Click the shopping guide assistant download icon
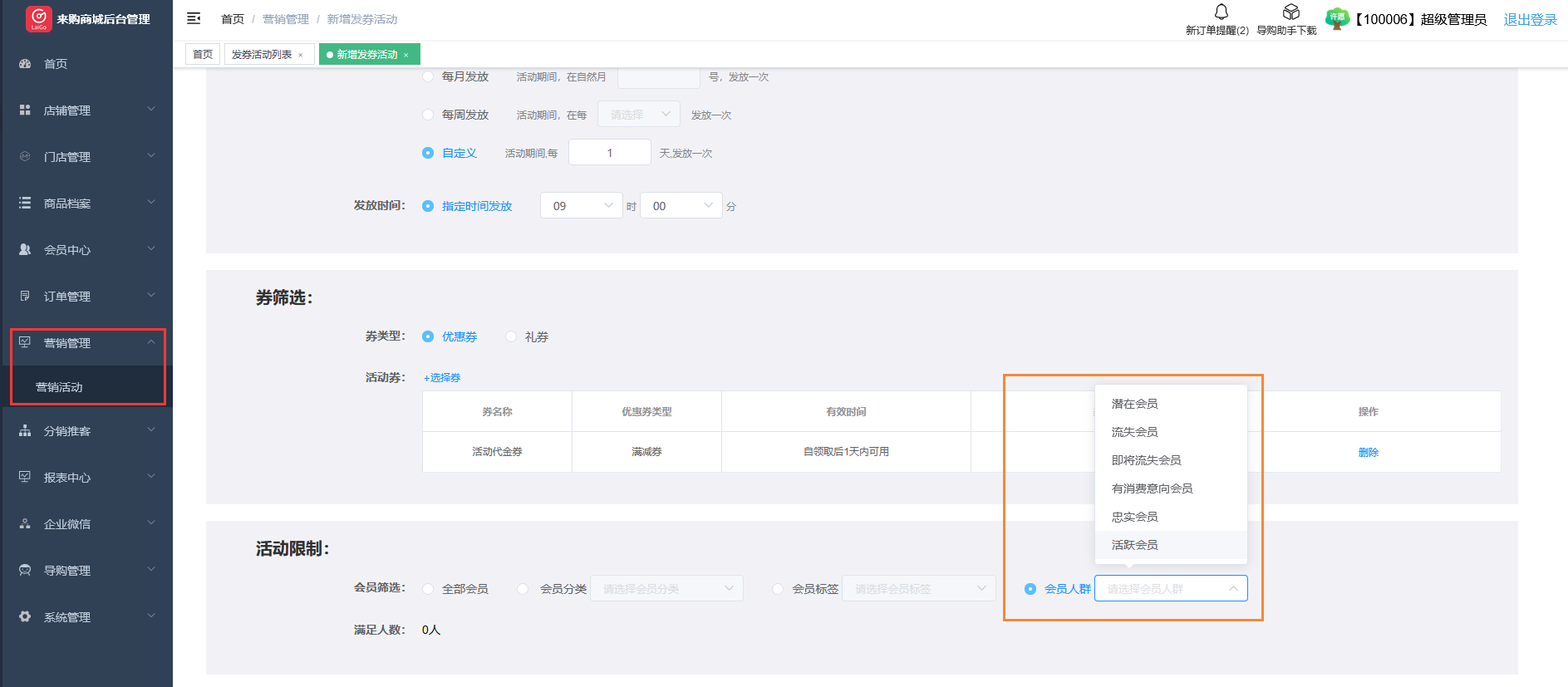Viewport: 1568px width, 687px height. coord(1290,12)
